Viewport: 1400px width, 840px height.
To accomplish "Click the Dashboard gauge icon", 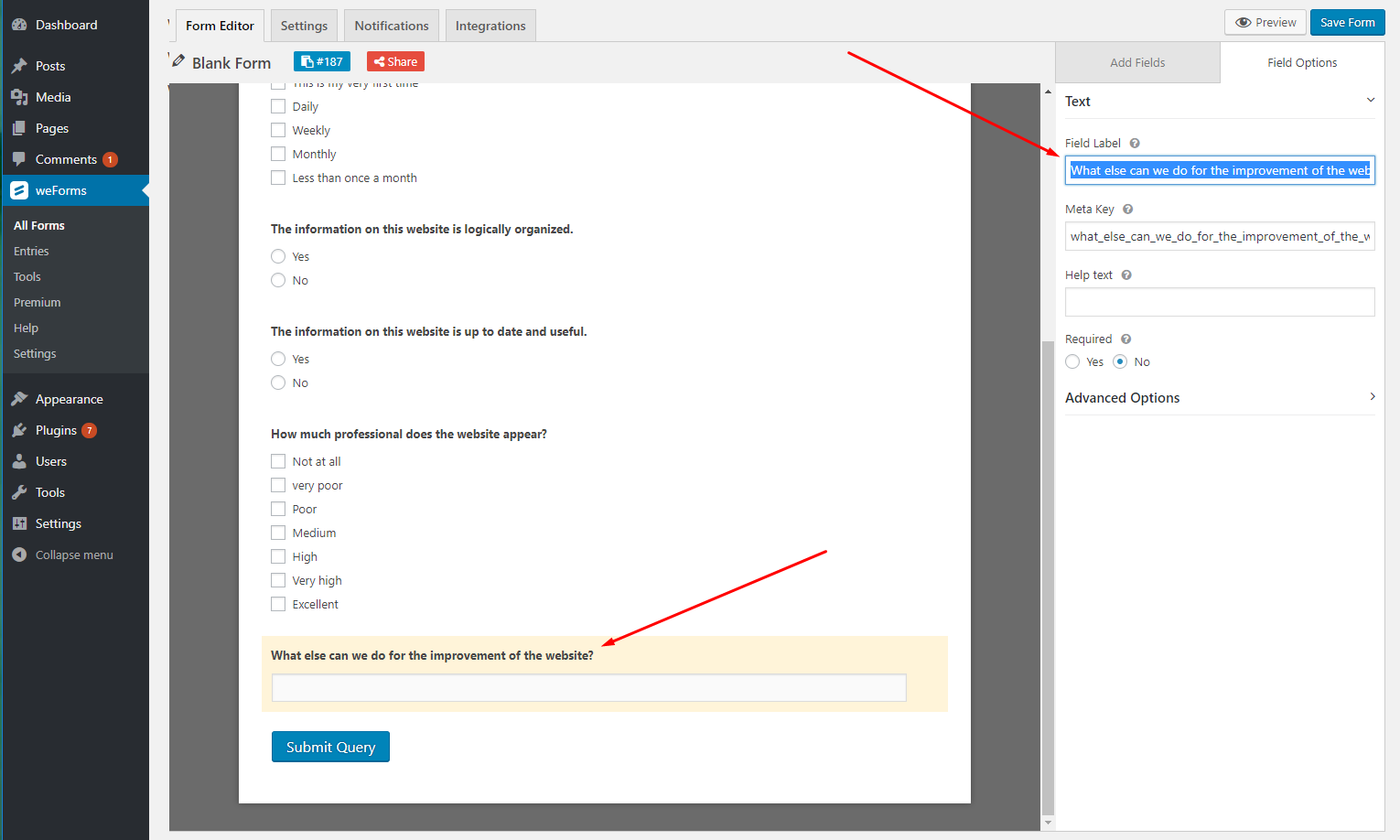I will [19, 25].
